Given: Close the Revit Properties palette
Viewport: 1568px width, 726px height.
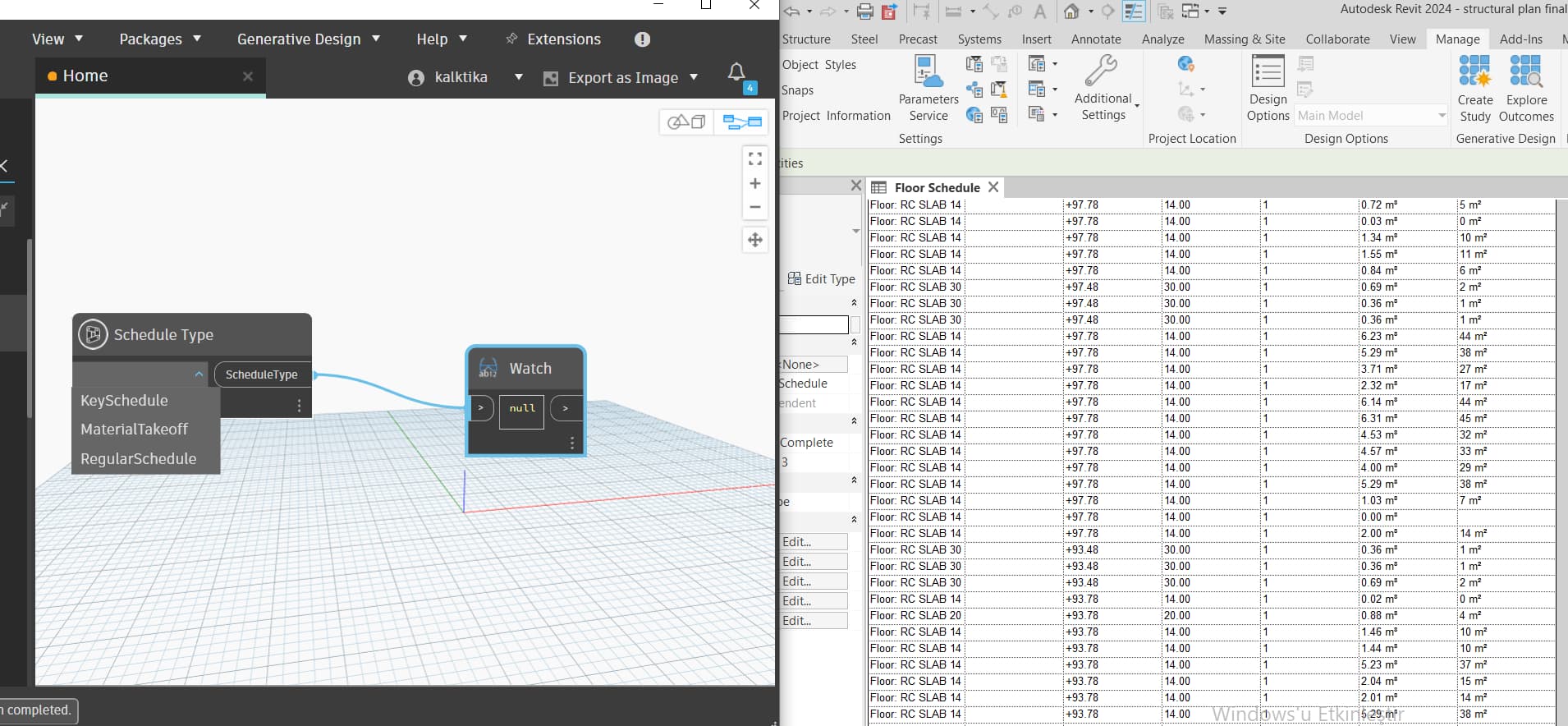Looking at the screenshot, I should pos(855,186).
